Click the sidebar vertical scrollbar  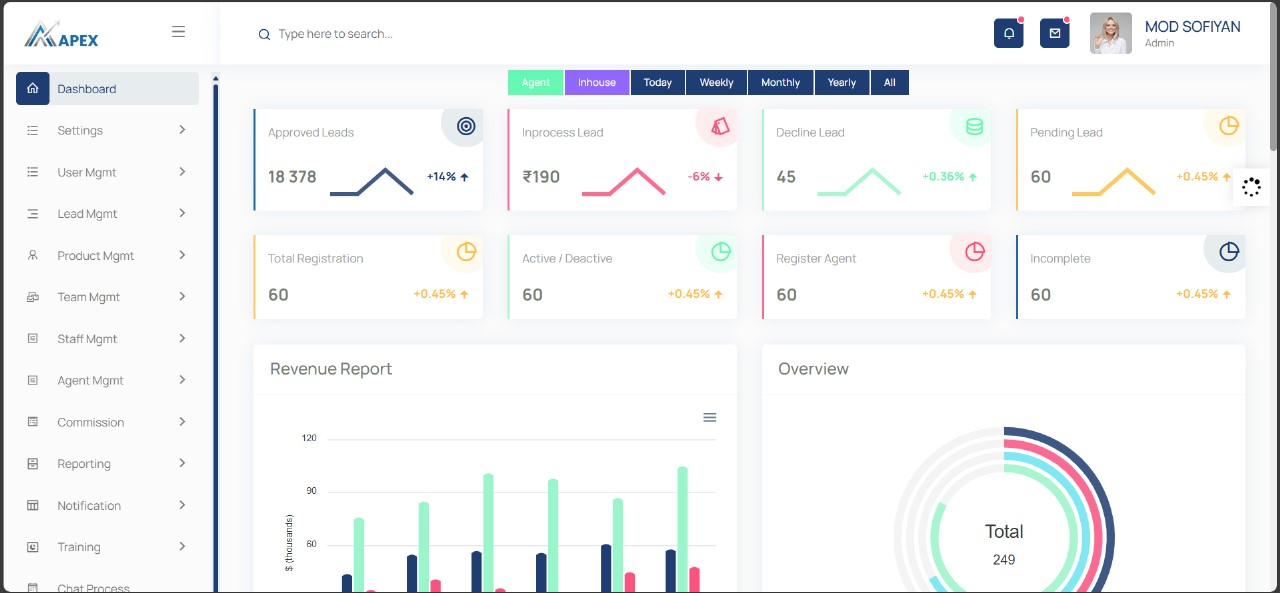pyautogui.click(x=215, y=330)
